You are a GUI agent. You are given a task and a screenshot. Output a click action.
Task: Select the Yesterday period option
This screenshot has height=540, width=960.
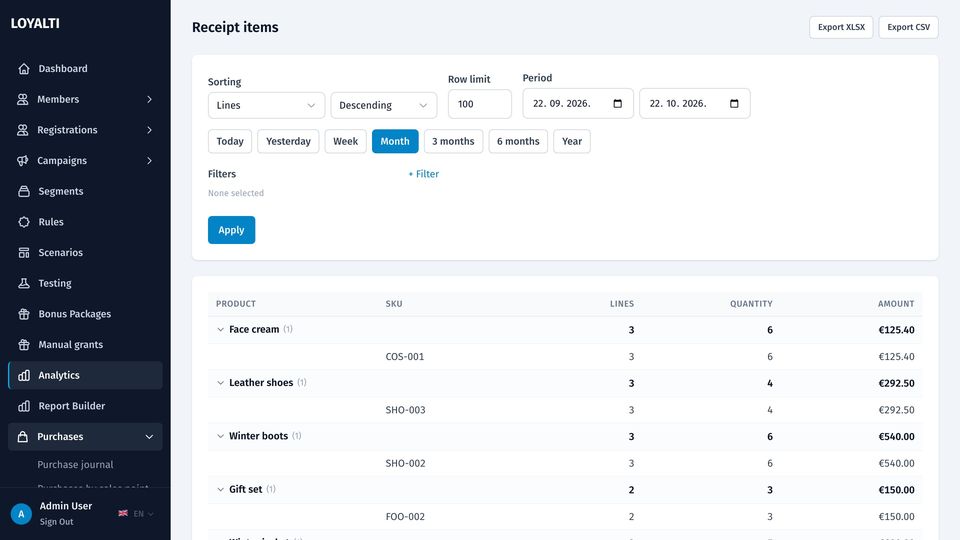288,141
